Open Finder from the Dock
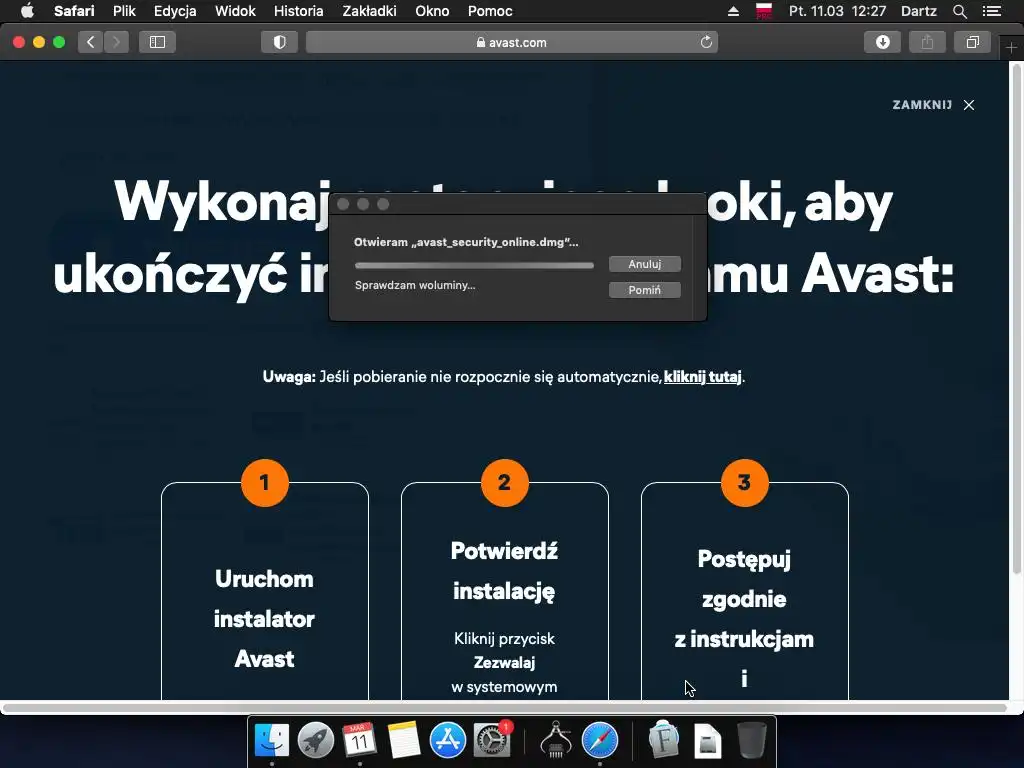This screenshot has width=1024, height=768. click(272, 741)
